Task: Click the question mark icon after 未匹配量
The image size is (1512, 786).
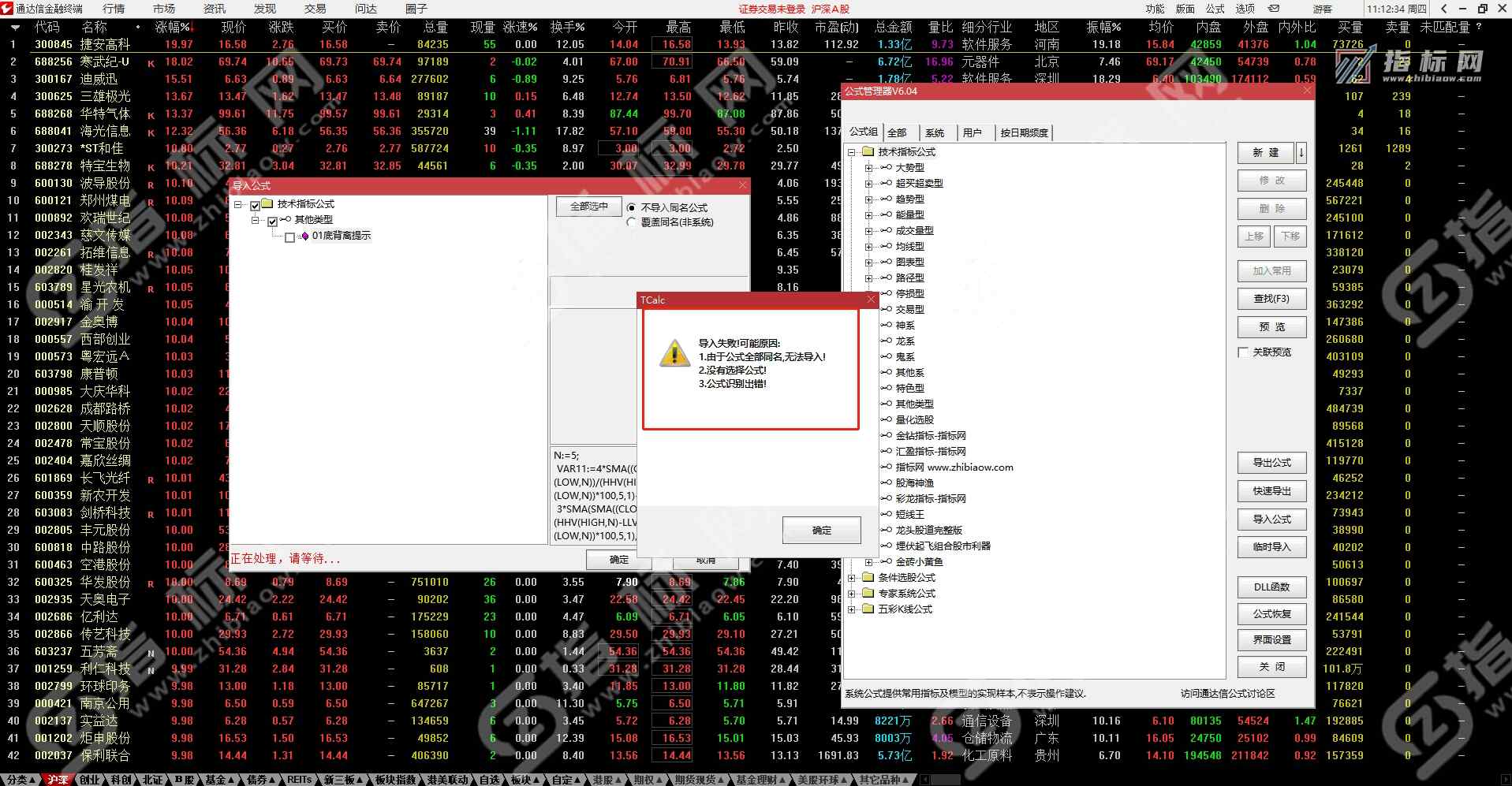Action: point(1479,27)
